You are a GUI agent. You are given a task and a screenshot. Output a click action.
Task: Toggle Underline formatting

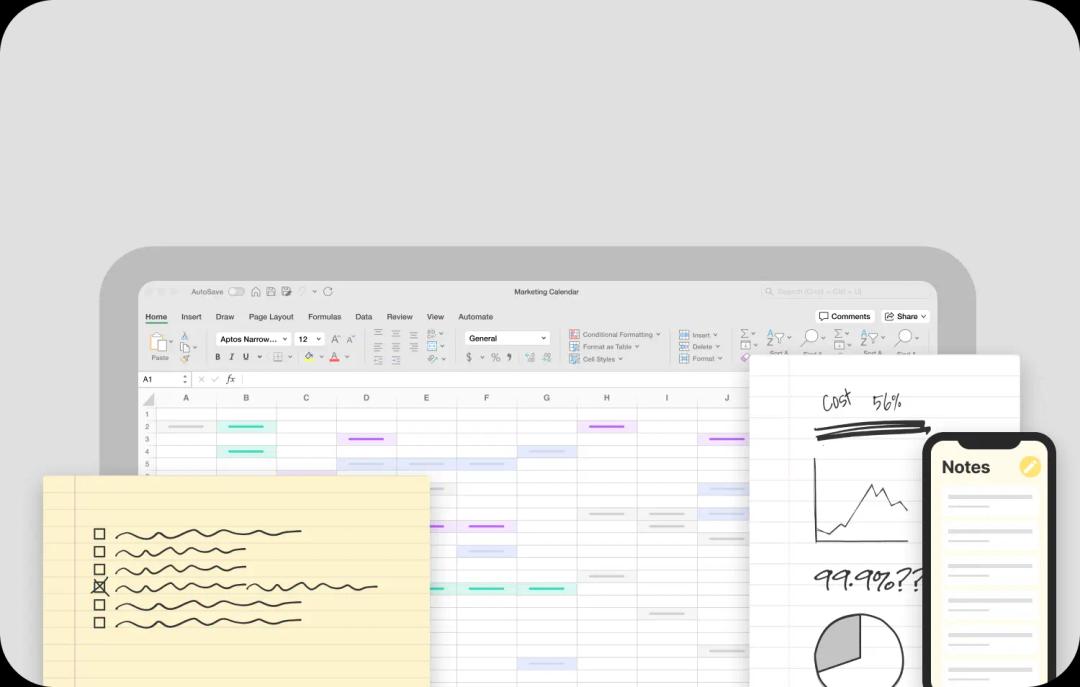(246, 357)
